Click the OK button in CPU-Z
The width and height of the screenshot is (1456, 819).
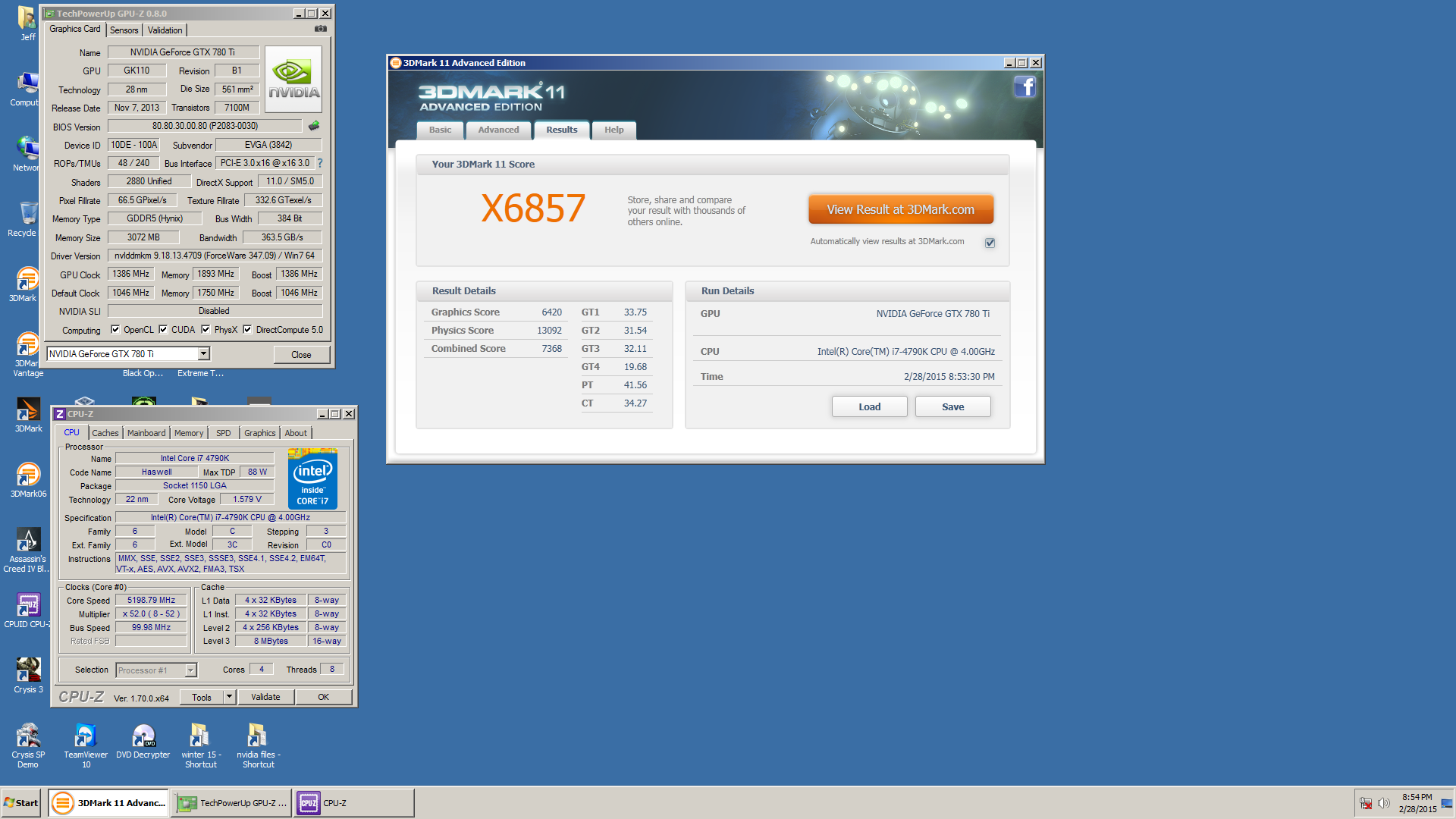[324, 697]
